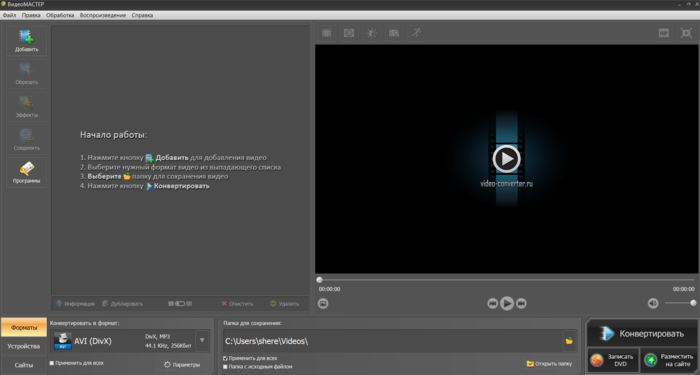
Task: Open the Программы sidebar button
Action: [x=26, y=172]
